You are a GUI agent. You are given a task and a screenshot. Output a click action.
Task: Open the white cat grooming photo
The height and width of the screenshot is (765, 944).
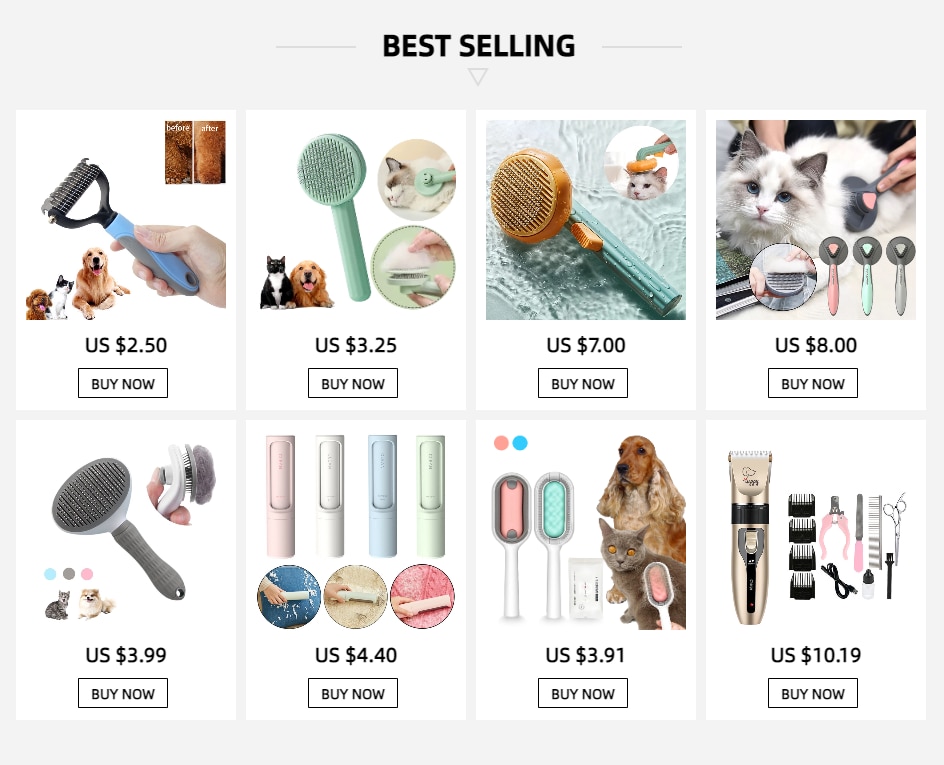pos(816,220)
